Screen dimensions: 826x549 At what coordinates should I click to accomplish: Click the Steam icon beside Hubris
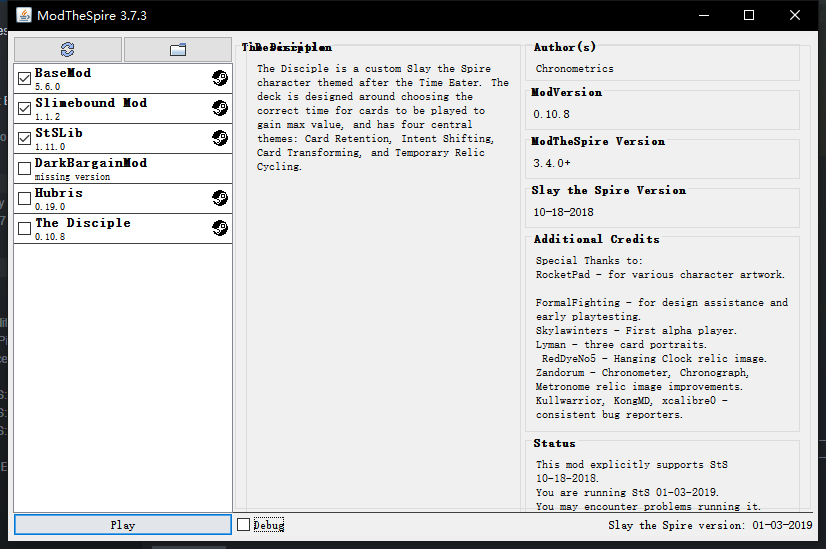pos(220,198)
